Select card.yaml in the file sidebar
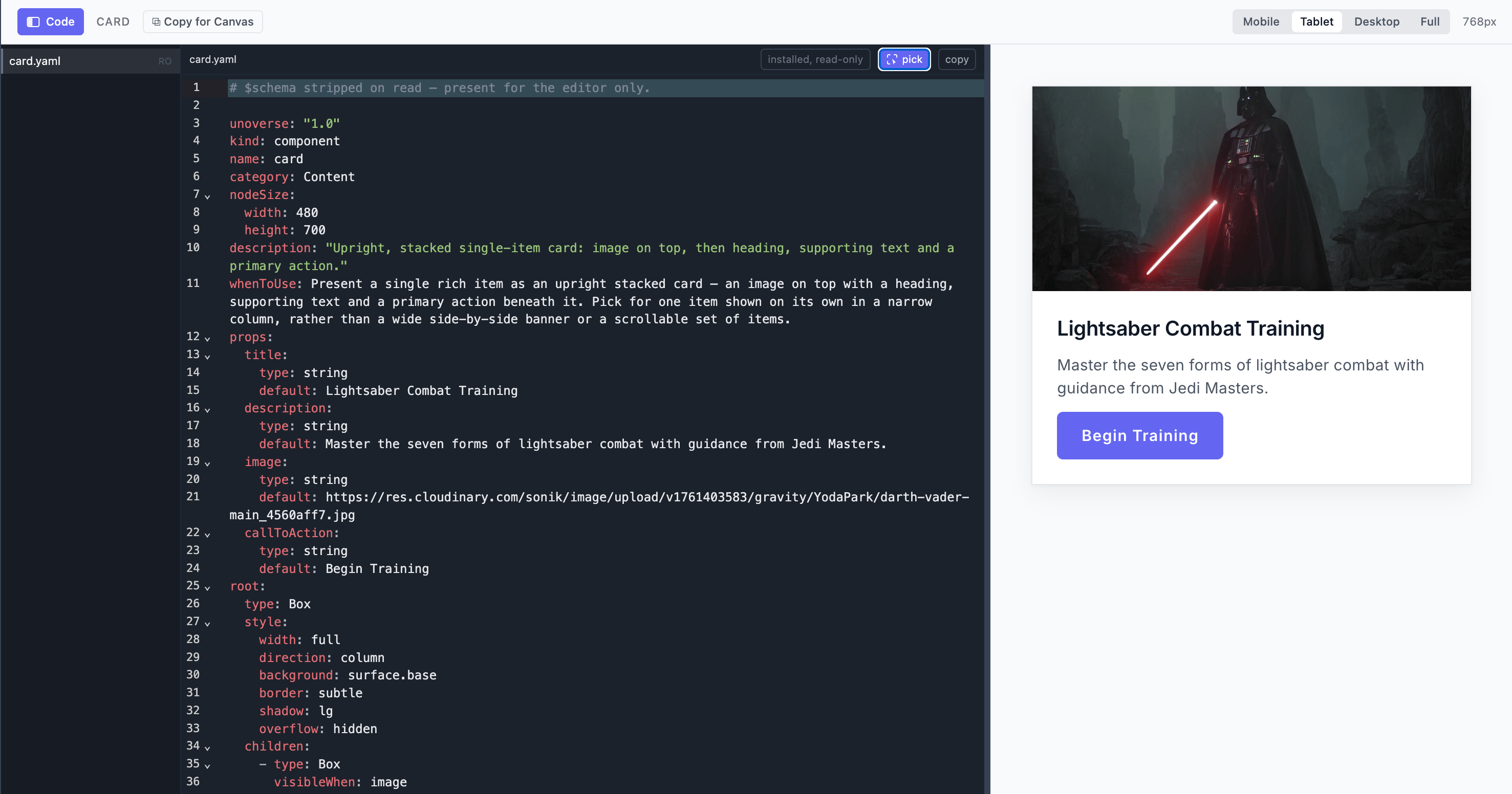Viewport: 1512px width, 794px height. click(90, 61)
